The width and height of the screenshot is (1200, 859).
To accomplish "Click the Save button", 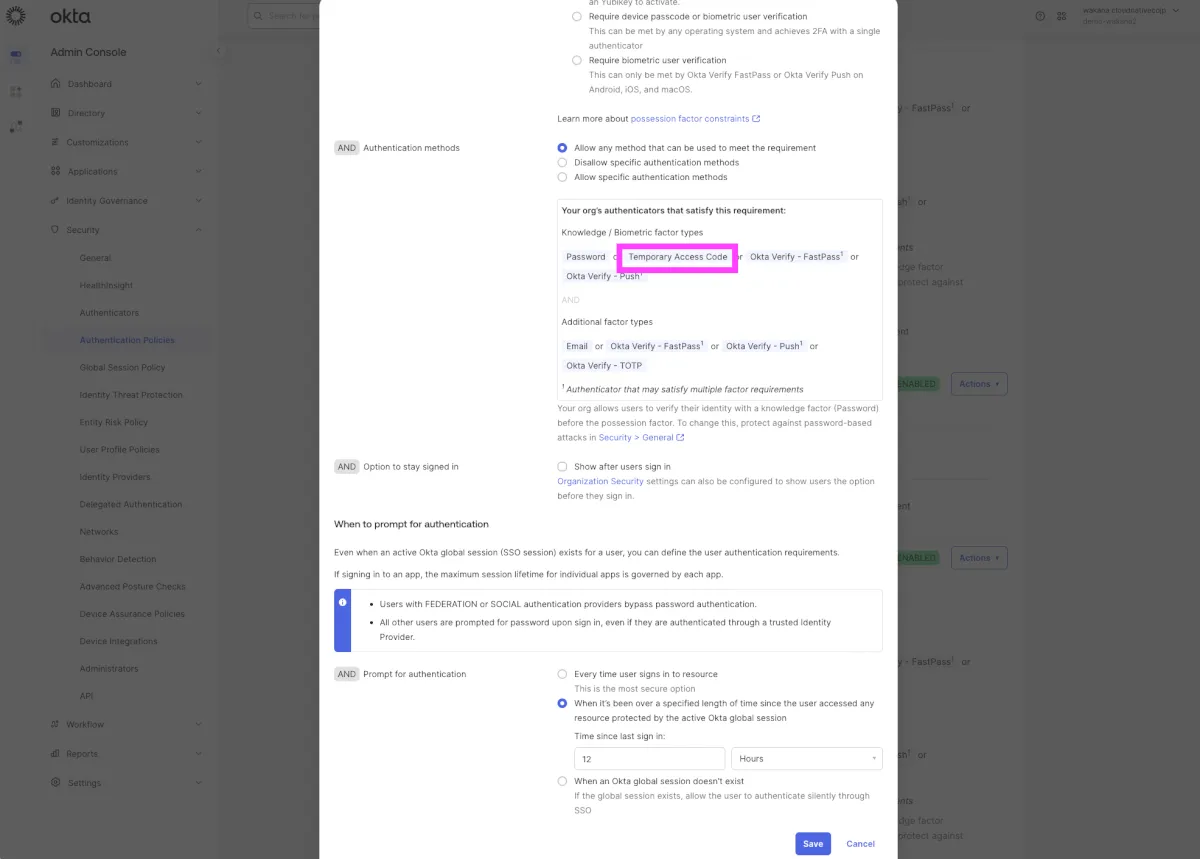I will [x=813, y=844].
